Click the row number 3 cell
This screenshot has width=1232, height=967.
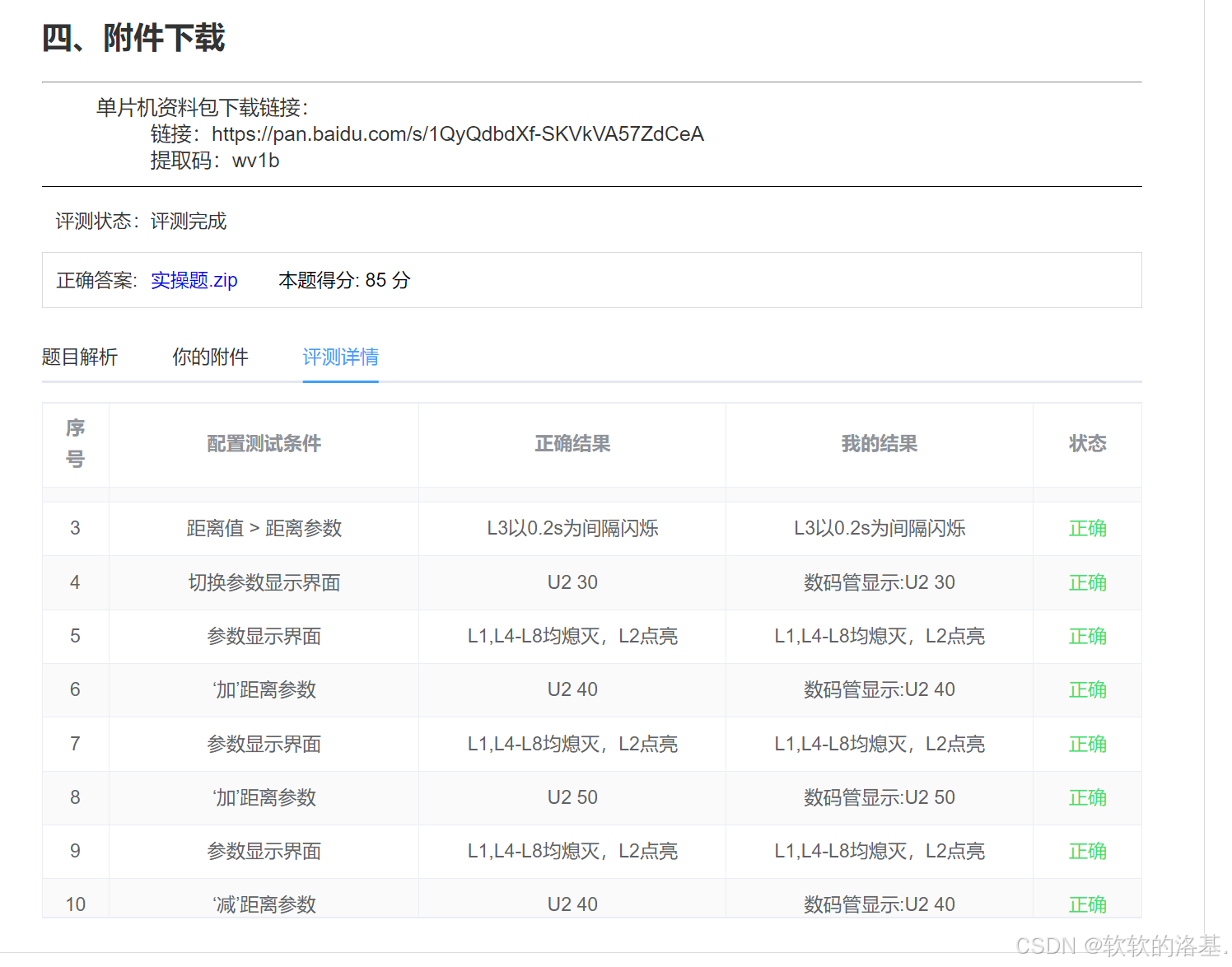point(75,528)
